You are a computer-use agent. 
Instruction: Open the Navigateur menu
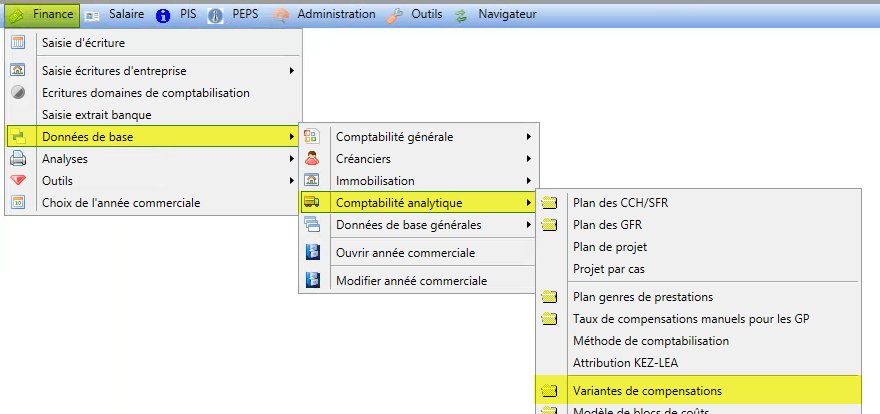507,14
